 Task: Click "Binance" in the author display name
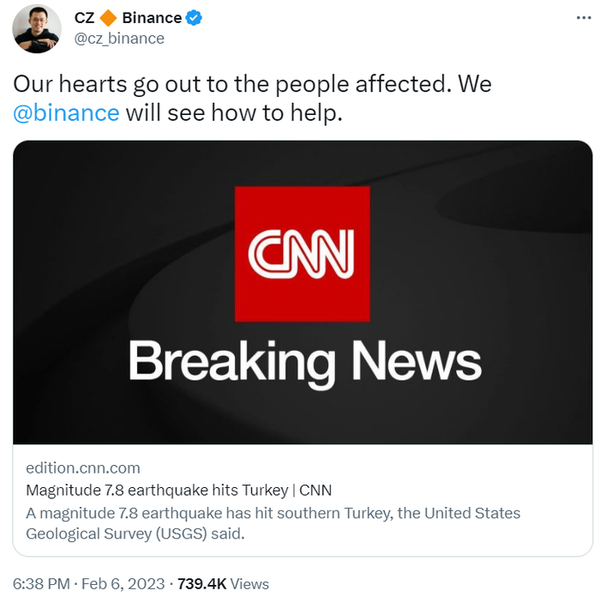[152, 18]
